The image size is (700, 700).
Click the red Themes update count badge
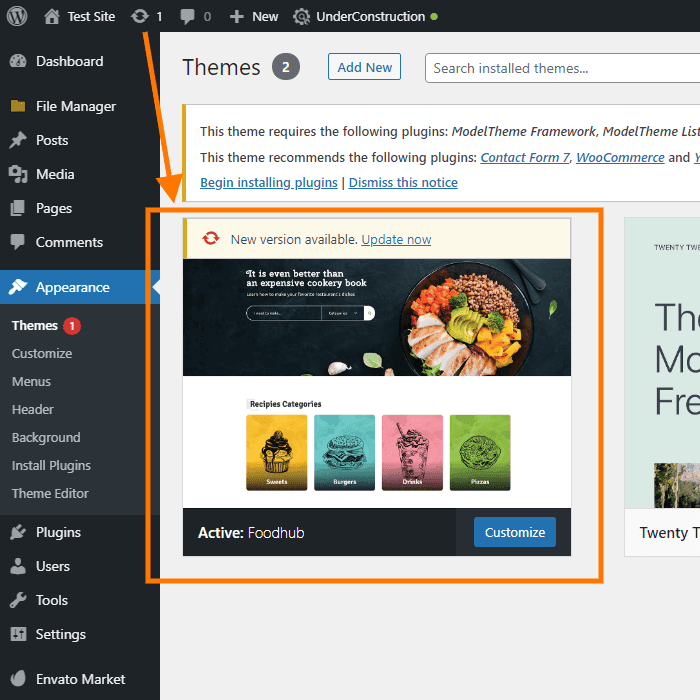[x=72, y=326]
